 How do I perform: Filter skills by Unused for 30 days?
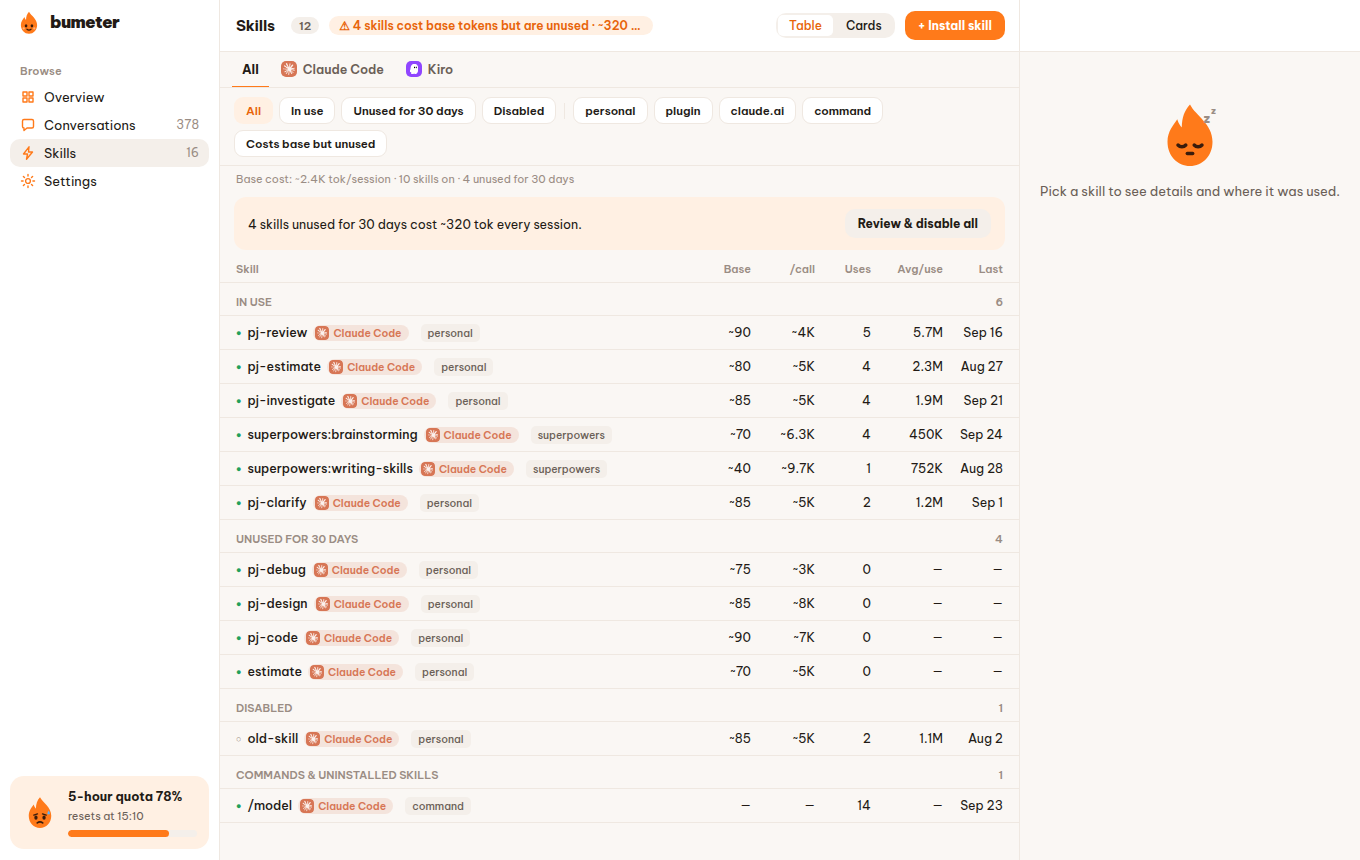(408, 111)
